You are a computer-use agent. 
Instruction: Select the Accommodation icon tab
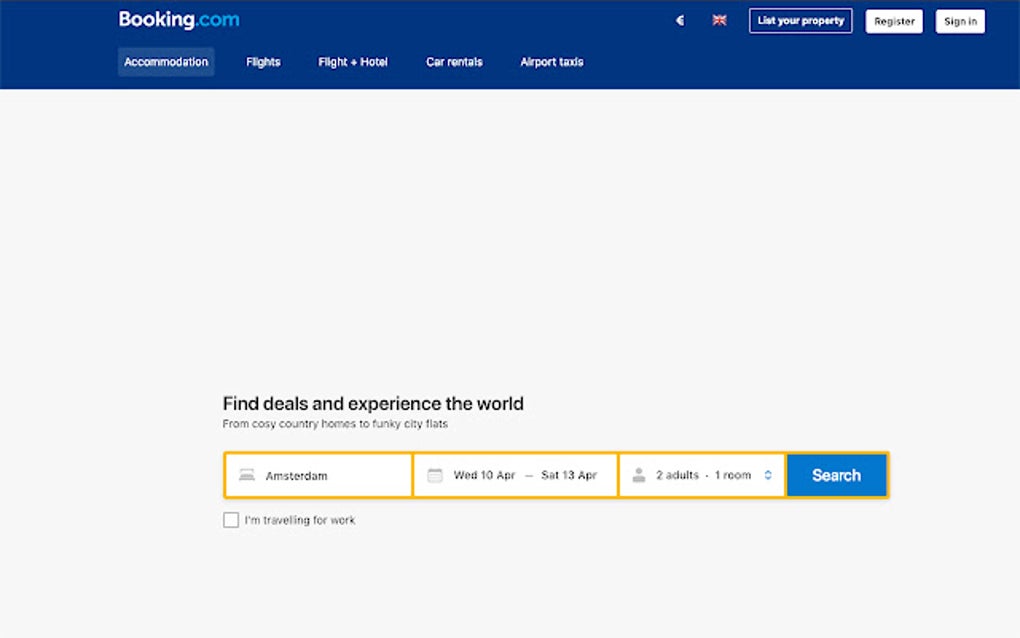[x=166, y=61]
